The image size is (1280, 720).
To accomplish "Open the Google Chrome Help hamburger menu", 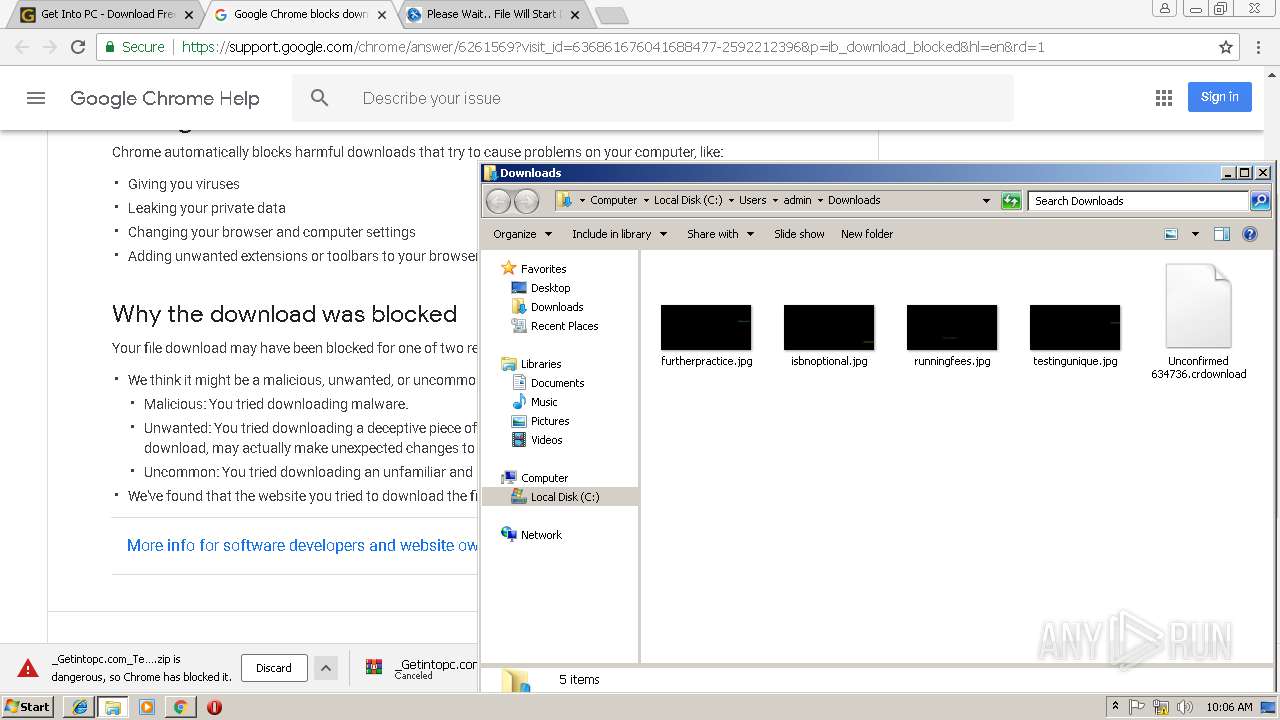I will click(x=36, y=98).
